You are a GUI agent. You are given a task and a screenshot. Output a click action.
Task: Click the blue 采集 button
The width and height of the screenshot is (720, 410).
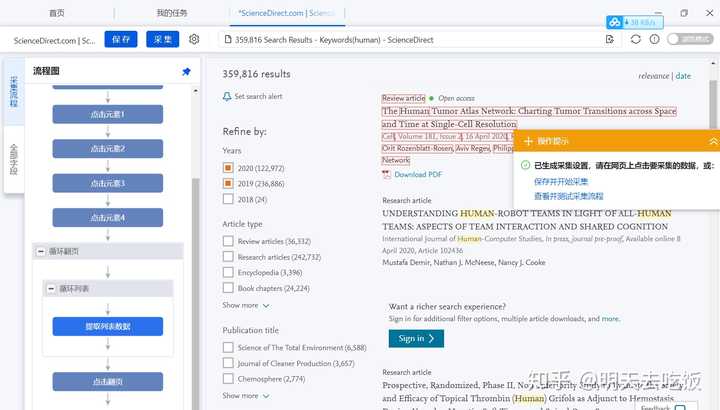(x=163, y=39)
